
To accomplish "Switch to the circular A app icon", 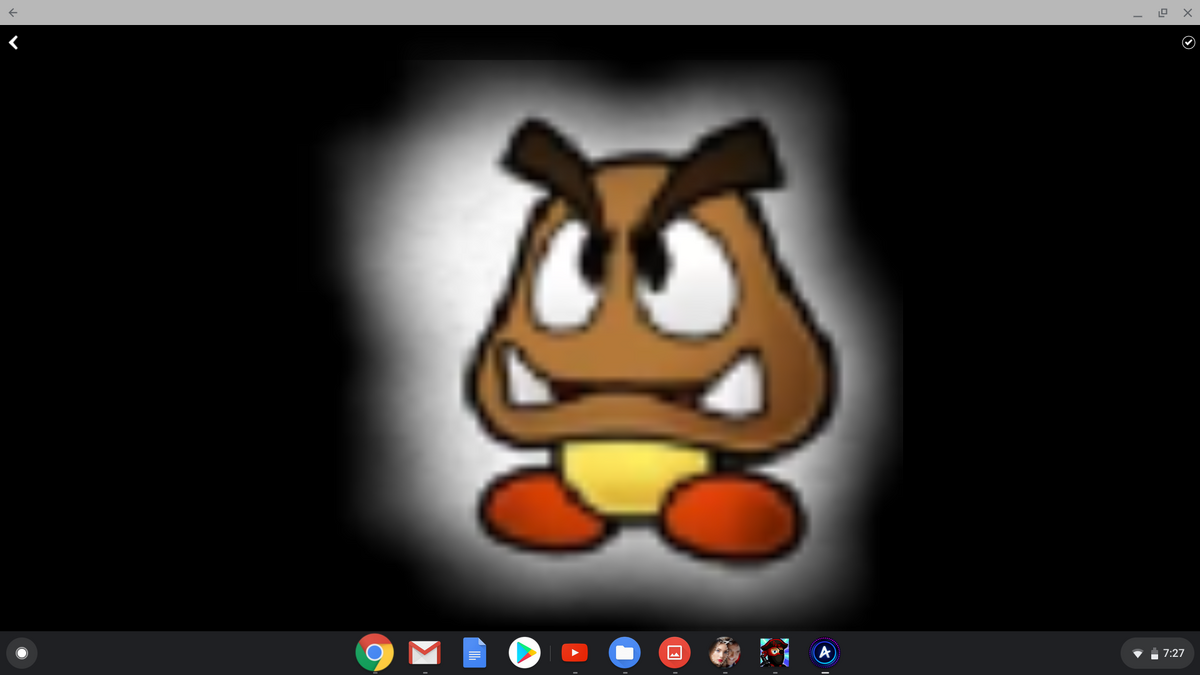I will [825, 653].
